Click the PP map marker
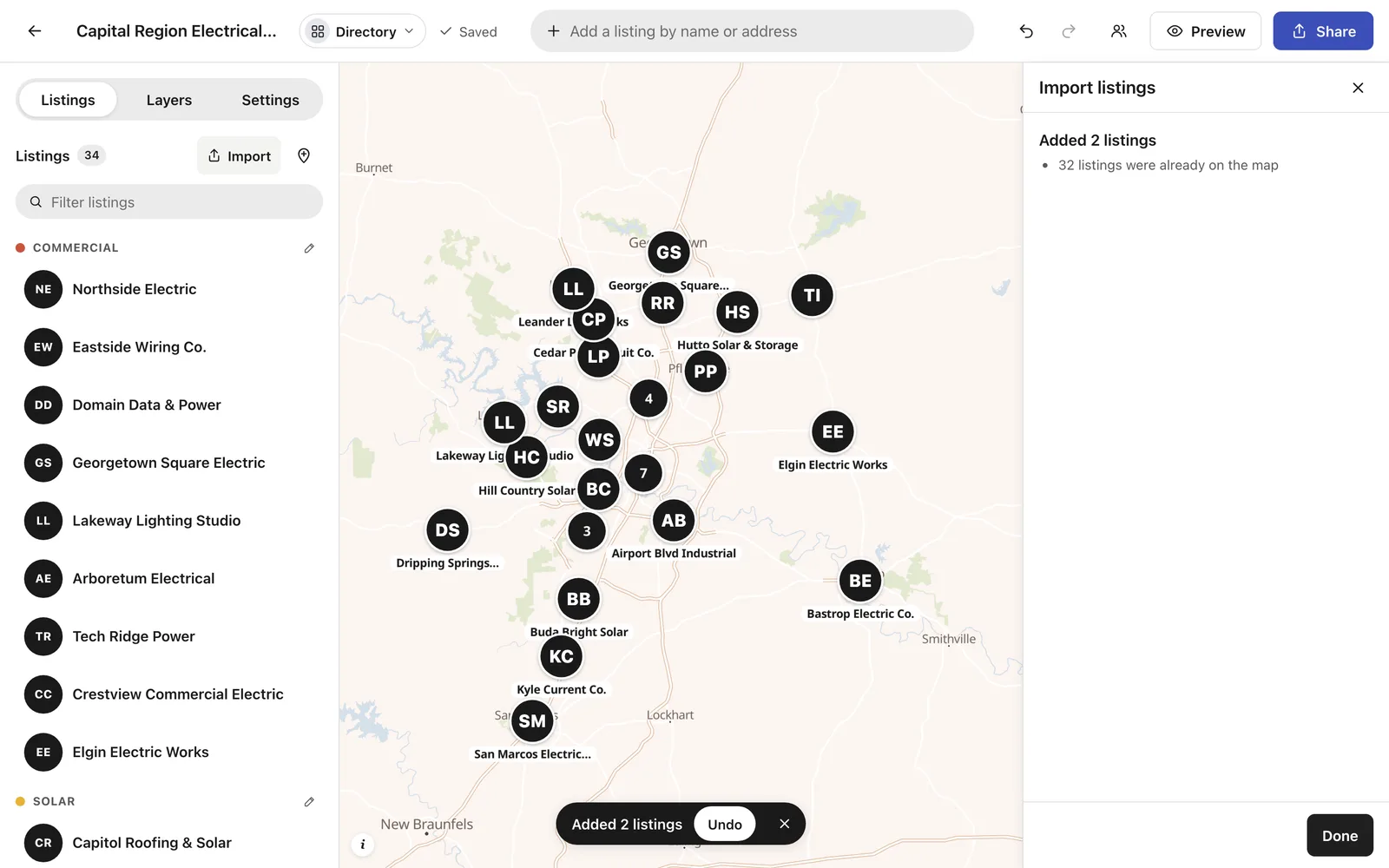The width and height of the screenshot is (1389, 868). (x=705, y=372)
